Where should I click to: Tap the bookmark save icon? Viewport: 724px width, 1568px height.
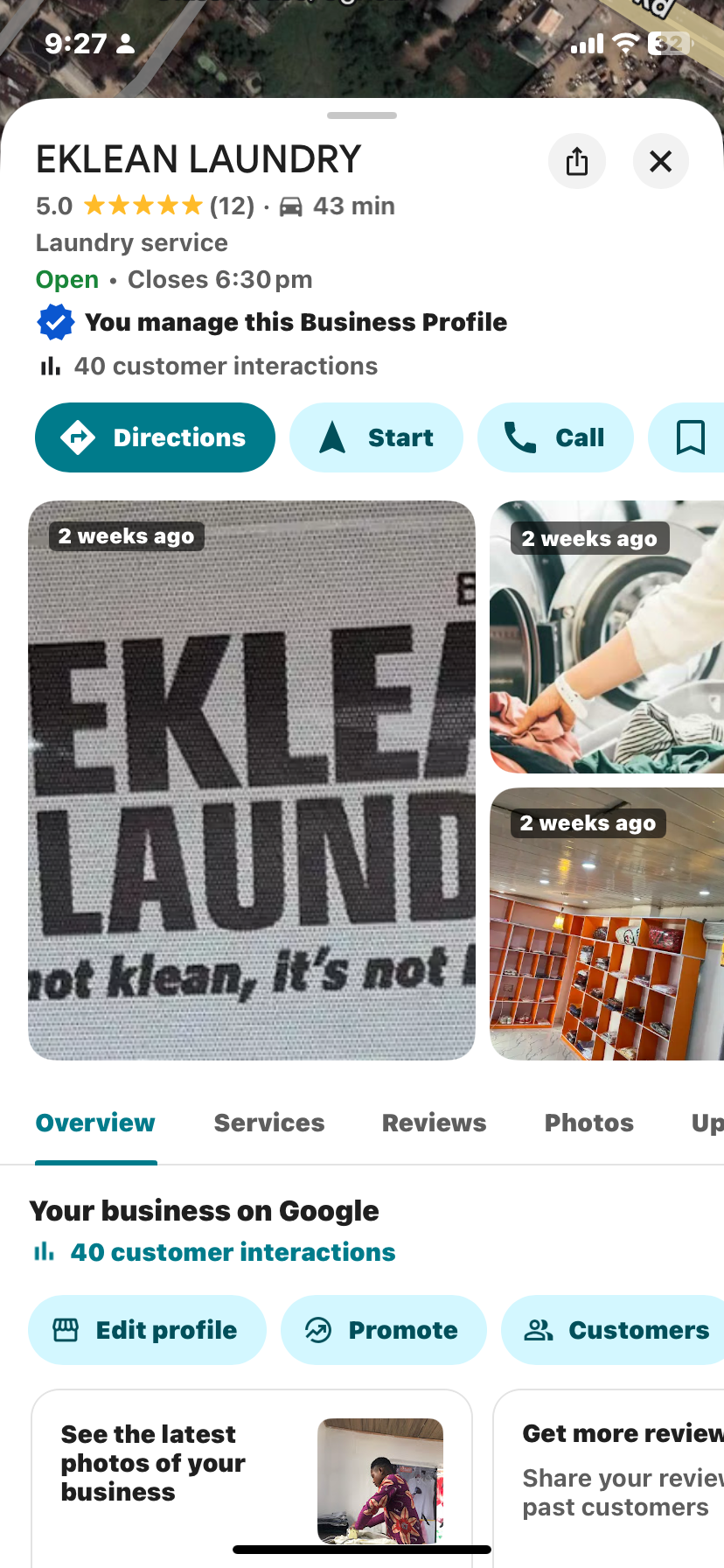point(689,437)
